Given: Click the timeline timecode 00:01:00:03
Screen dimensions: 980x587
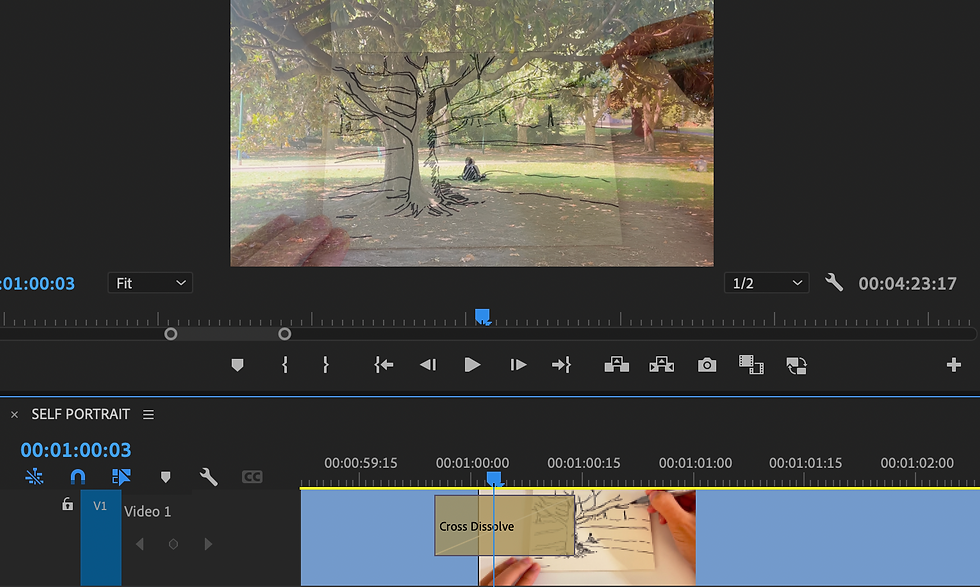Looking at the screenshot, I should [76, 450].
